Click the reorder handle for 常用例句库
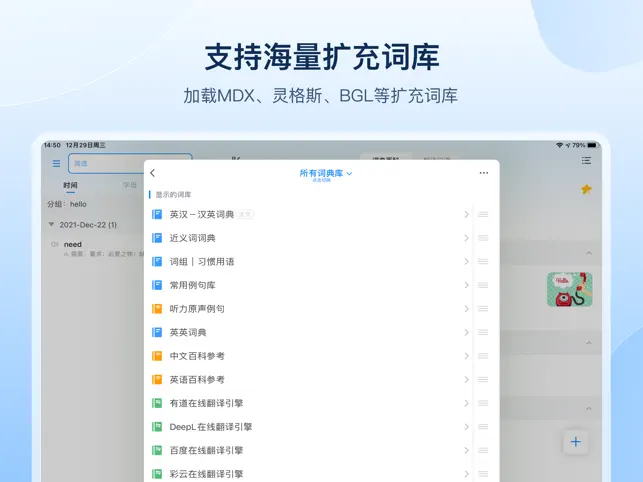Screen dimensions: 643x482 483,285
